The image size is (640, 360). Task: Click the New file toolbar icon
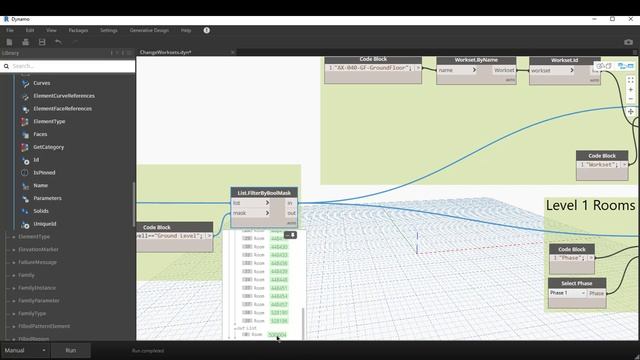pyautogui.click(x=9, y=42)
